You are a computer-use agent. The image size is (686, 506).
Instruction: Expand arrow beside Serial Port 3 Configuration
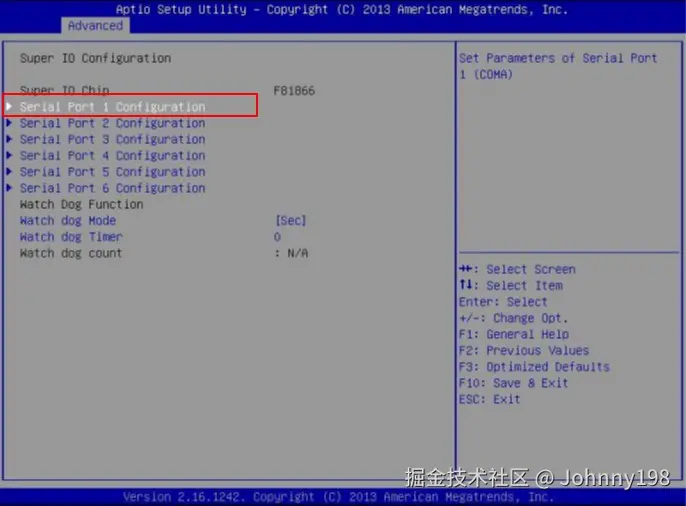coord(9,139)
